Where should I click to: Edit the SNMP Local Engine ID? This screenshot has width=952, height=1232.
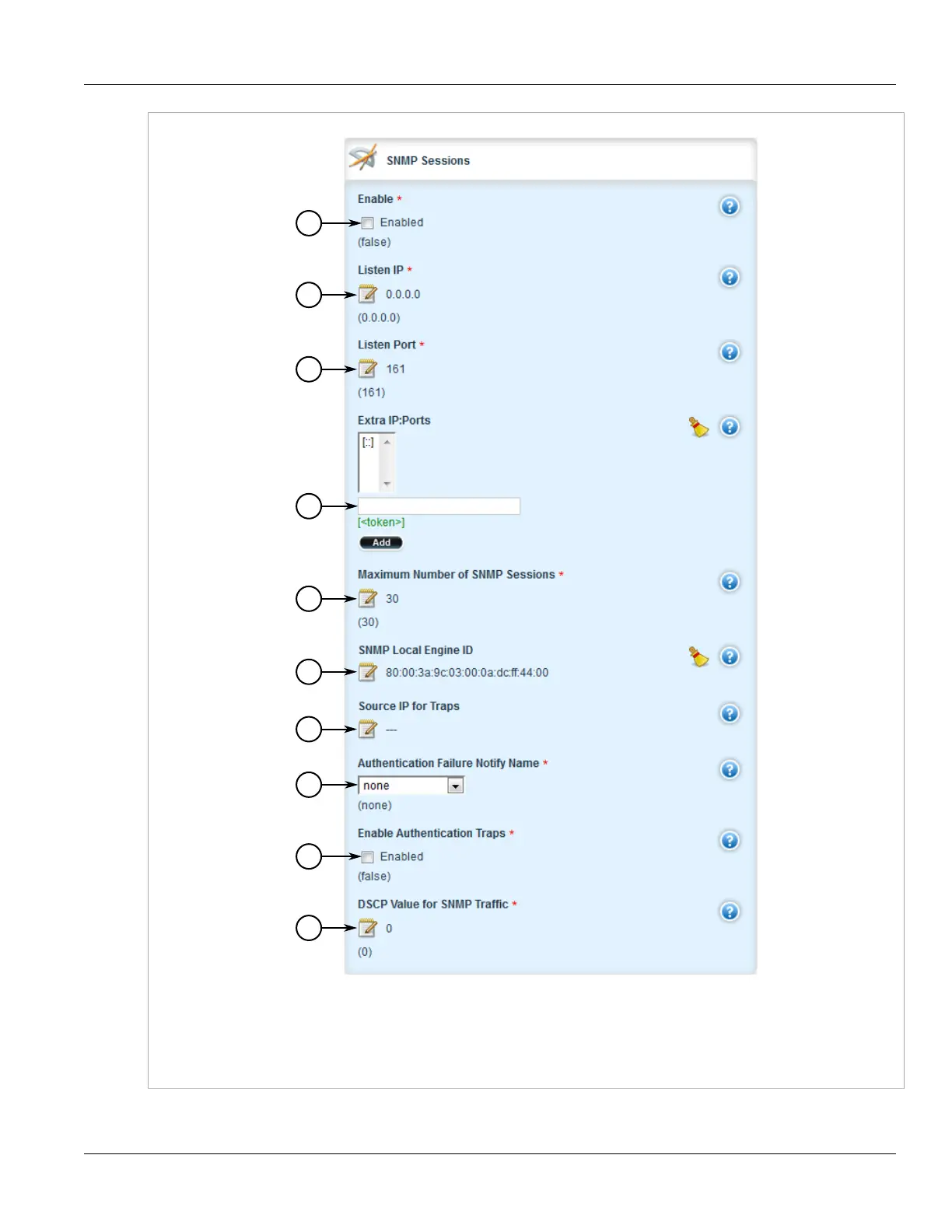pos(367,672)
